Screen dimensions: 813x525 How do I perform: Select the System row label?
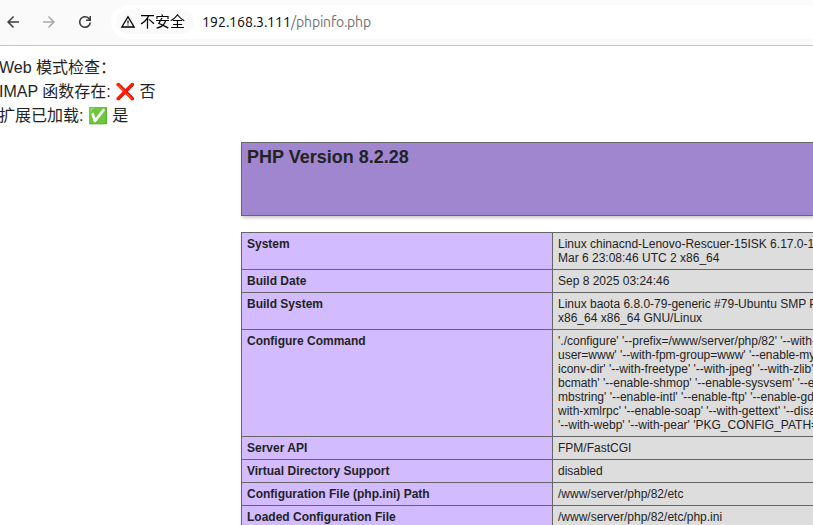tap(268, 244)
